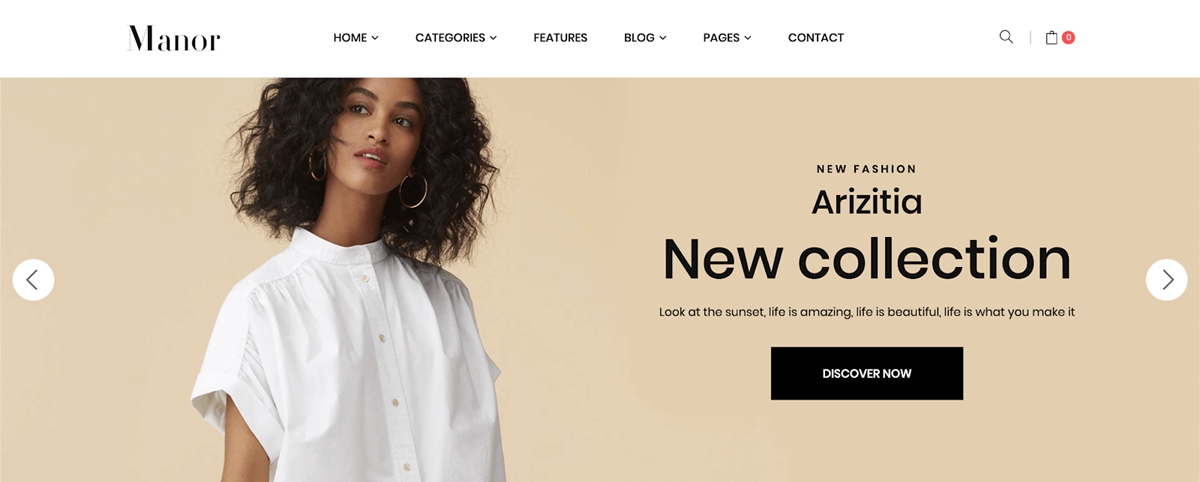Select the HOME menu label
Viewport: 1200px width, 482px height.
coord(350,38)
